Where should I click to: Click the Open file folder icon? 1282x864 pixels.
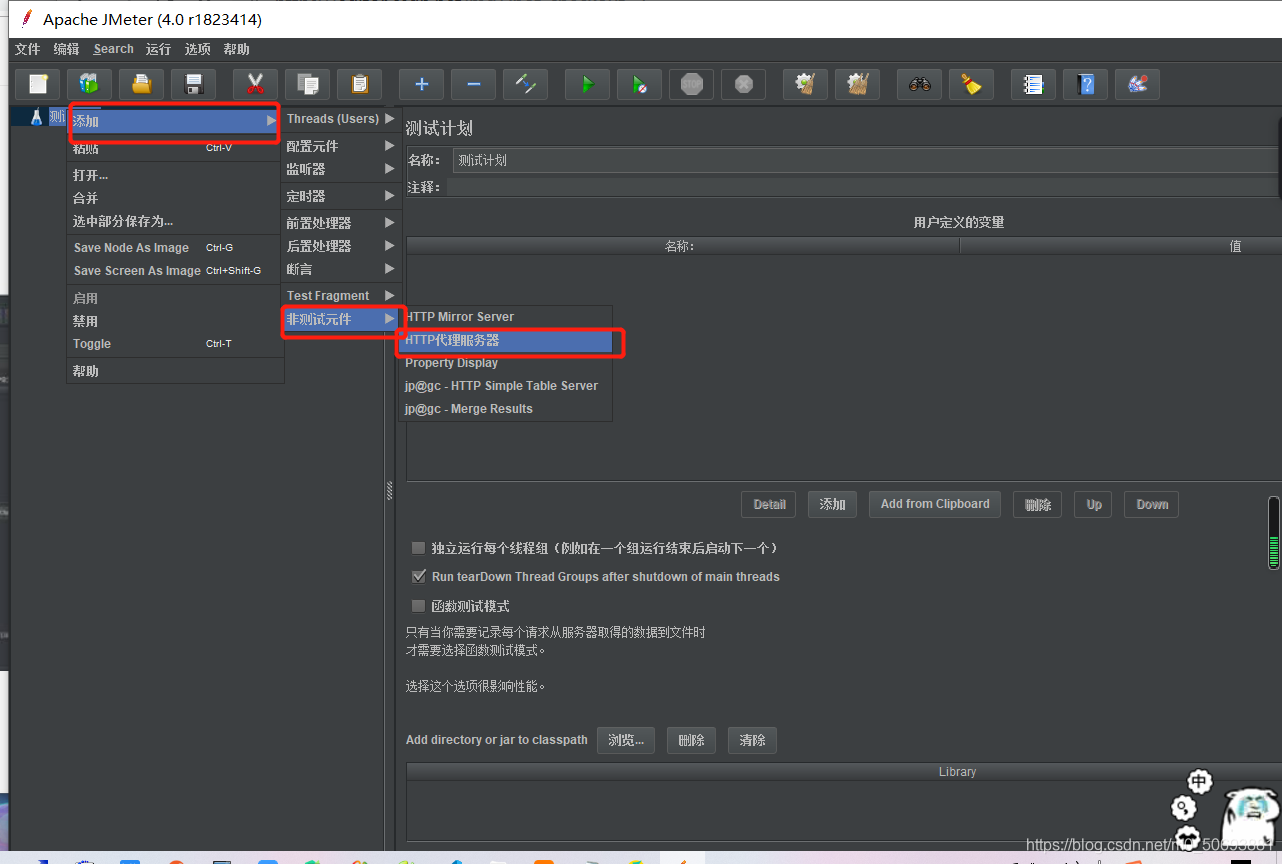point(142,84)
